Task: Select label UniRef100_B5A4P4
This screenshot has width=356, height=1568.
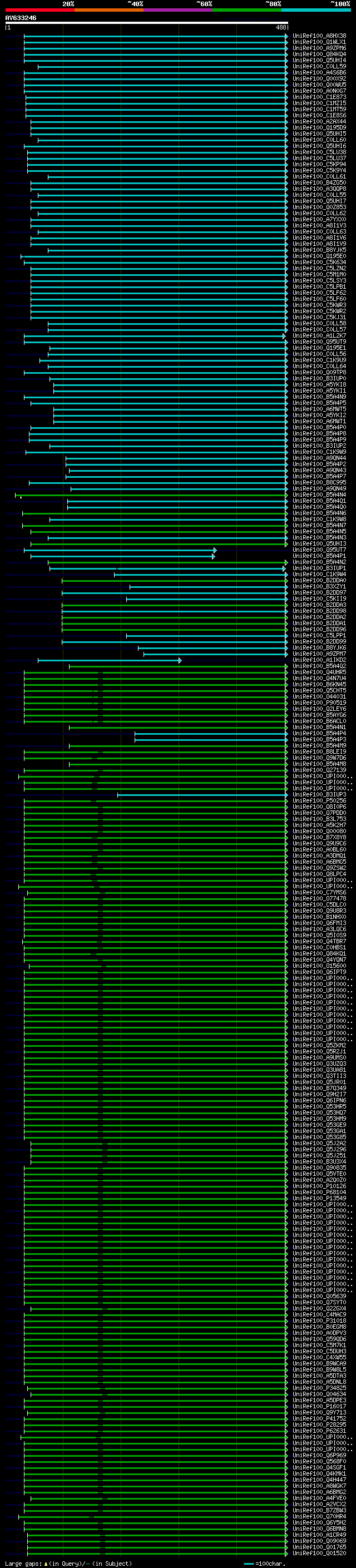Action: (x=319, y=734)
